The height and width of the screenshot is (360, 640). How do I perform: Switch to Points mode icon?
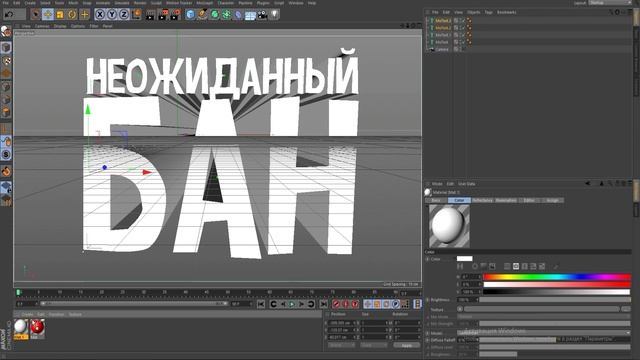click(6, 87)
